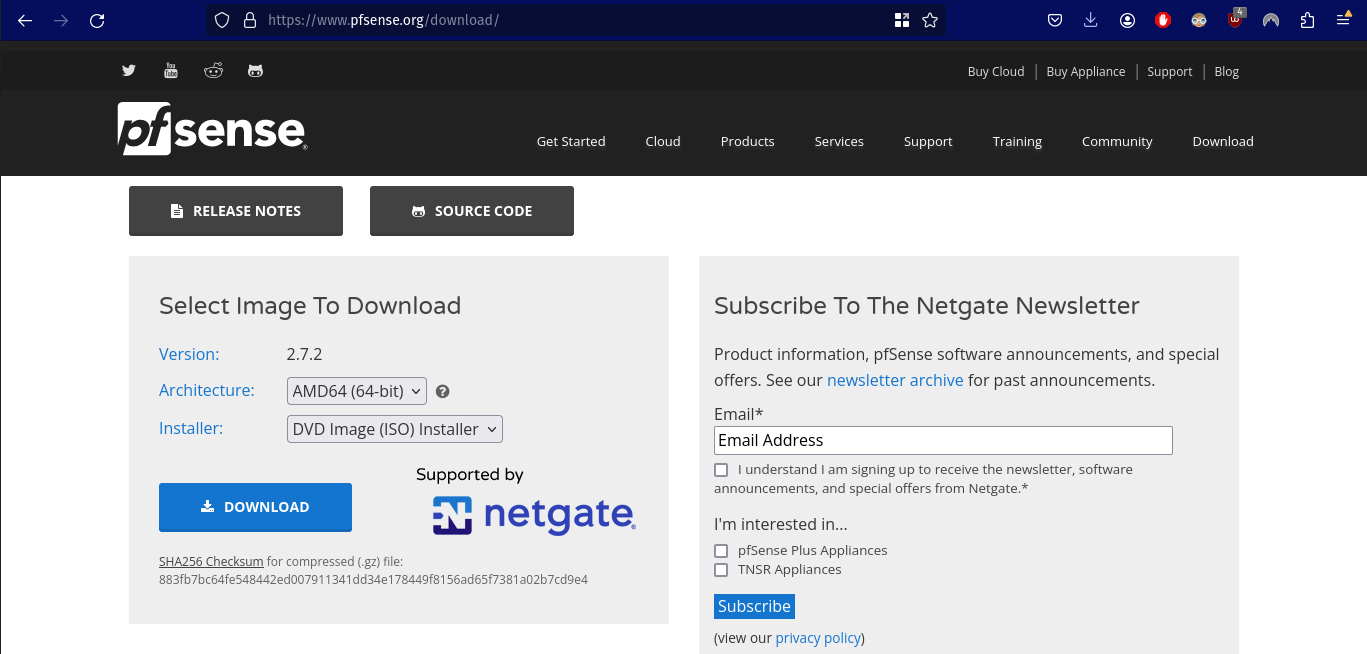Open the Cloud menu item
The height and width of the screenshot is (654, 1367).
tap(663, 141)
